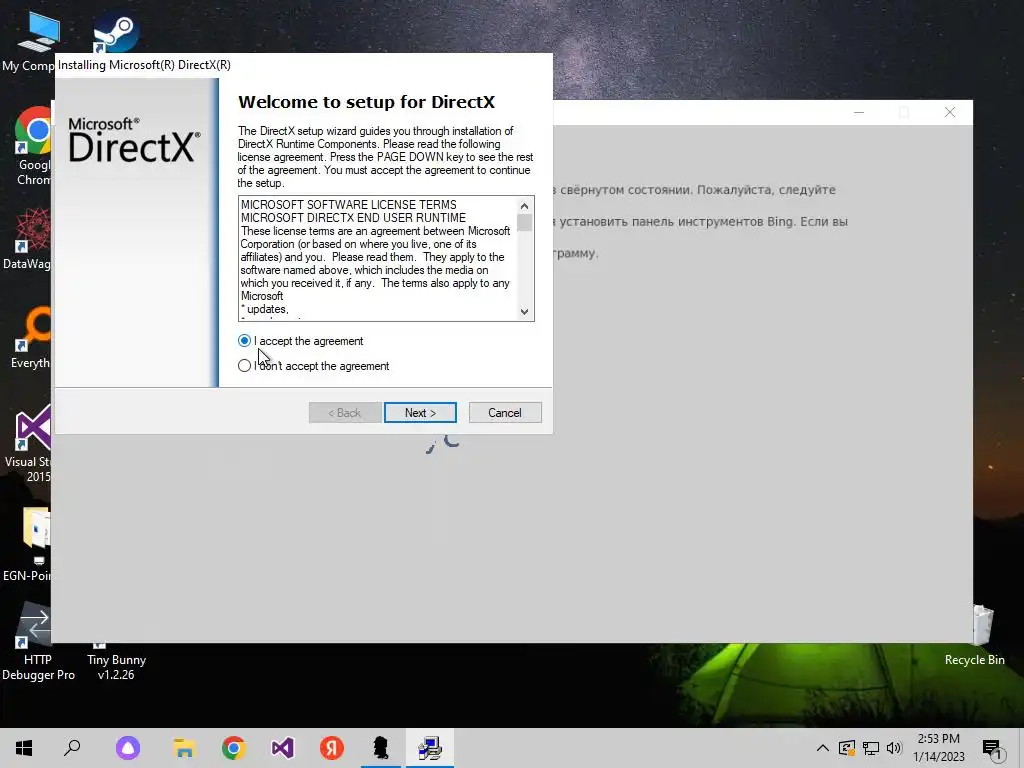Open the volume control tray icon
1024x768 pixels.
(x=894, y=748)
